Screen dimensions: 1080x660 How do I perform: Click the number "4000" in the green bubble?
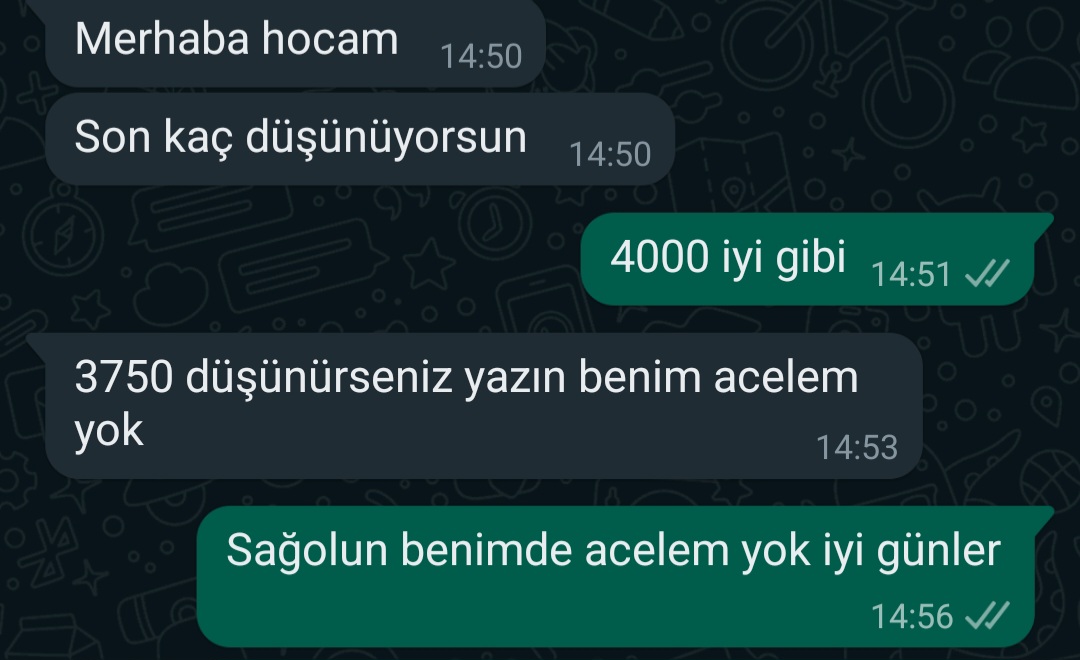pyautogui.click(x=660, y=256)
